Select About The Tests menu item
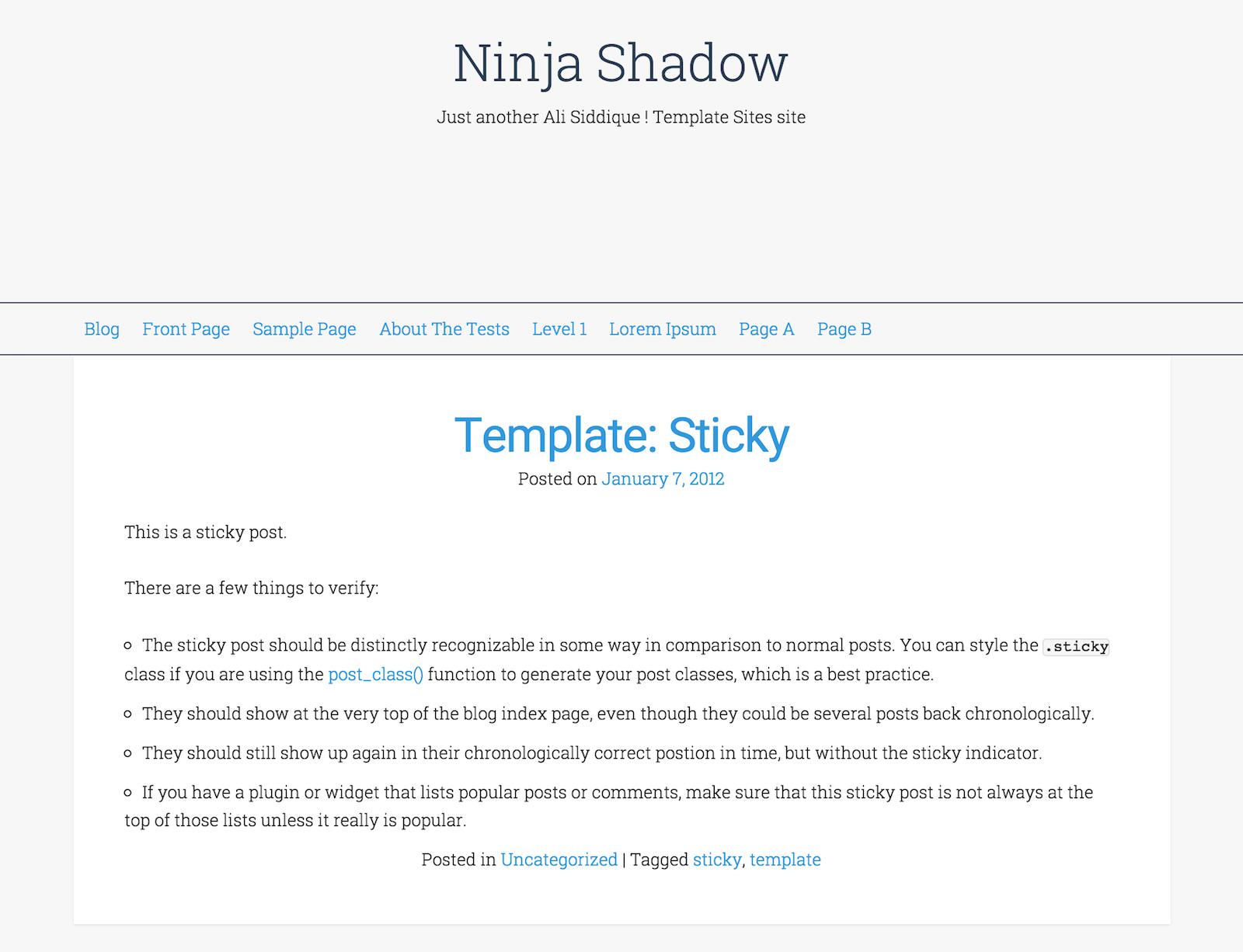This screenshot has height=952, width=1243. pos(444,329)
